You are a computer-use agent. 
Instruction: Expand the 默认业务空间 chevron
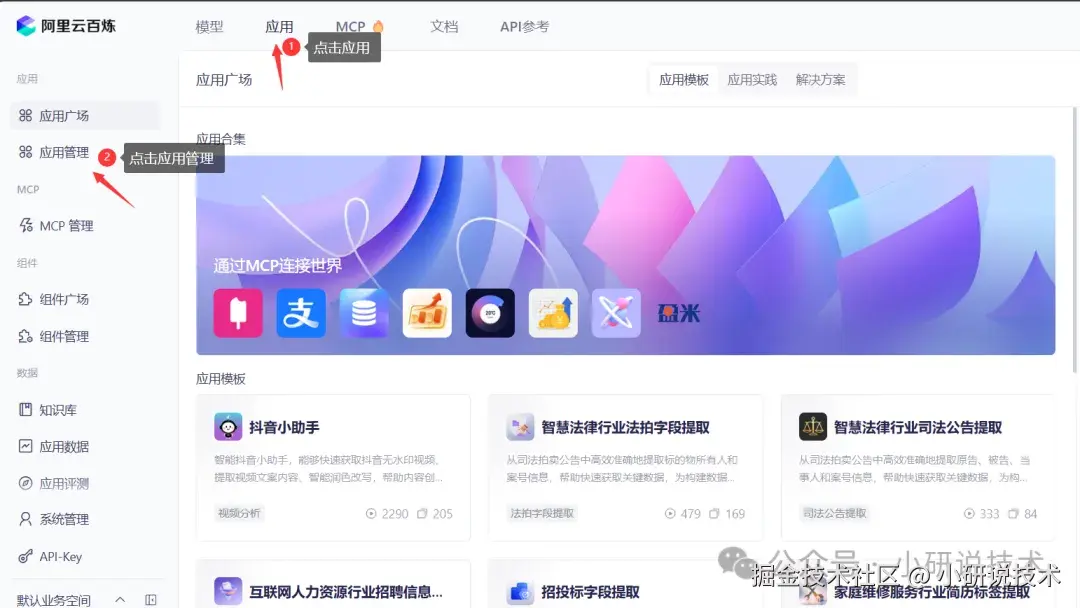click(120, 600)
